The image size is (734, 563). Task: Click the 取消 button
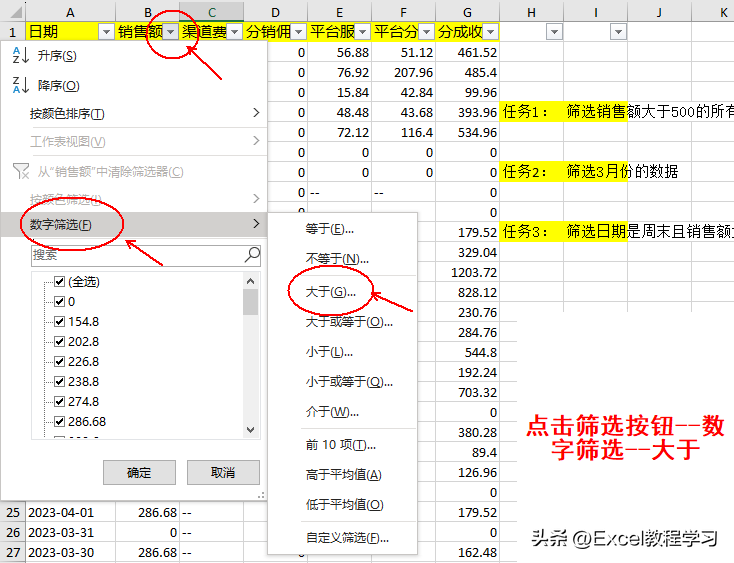[223, 472]
